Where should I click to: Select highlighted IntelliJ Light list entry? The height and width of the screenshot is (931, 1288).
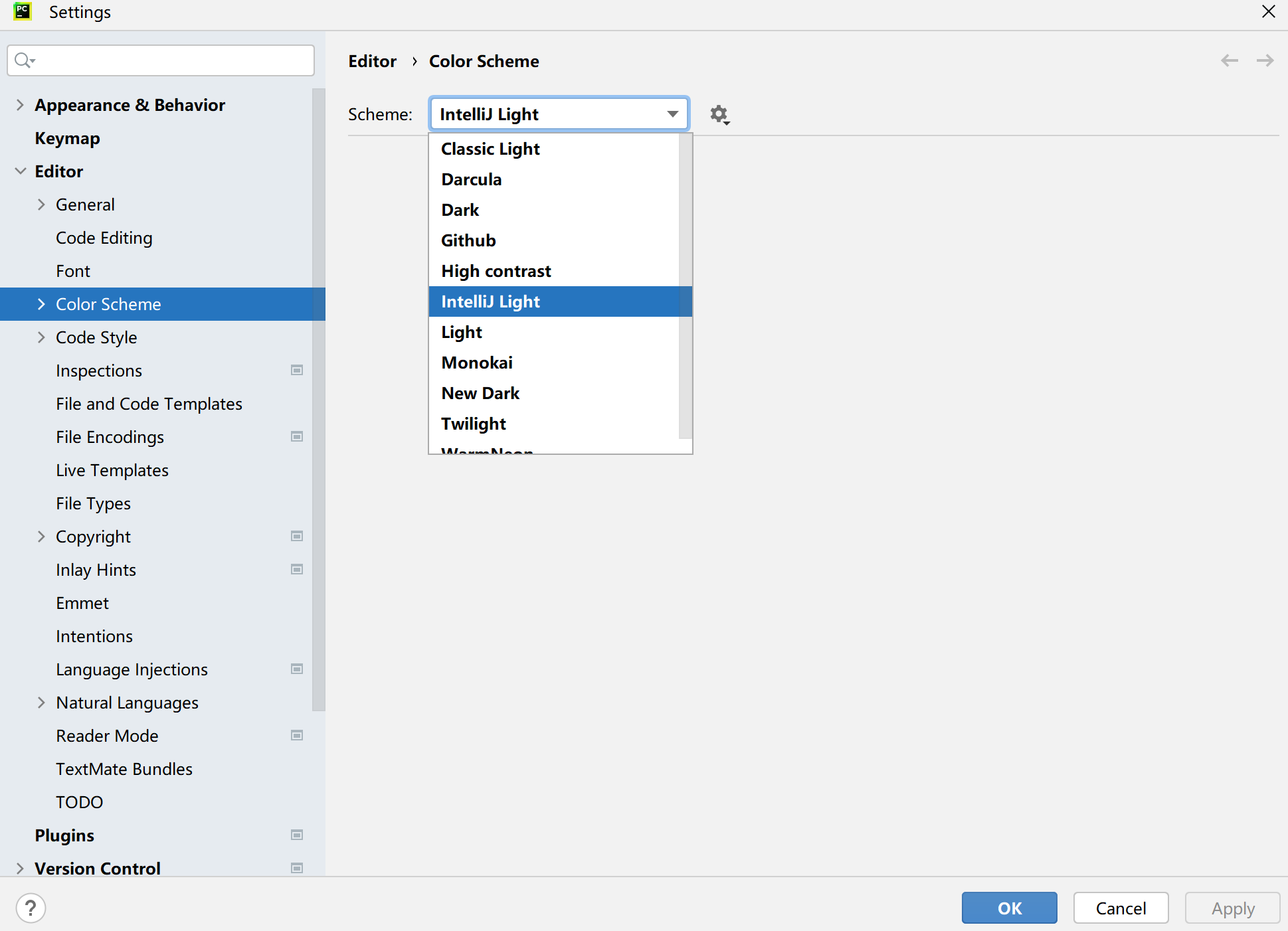click(x=554, y=301)
